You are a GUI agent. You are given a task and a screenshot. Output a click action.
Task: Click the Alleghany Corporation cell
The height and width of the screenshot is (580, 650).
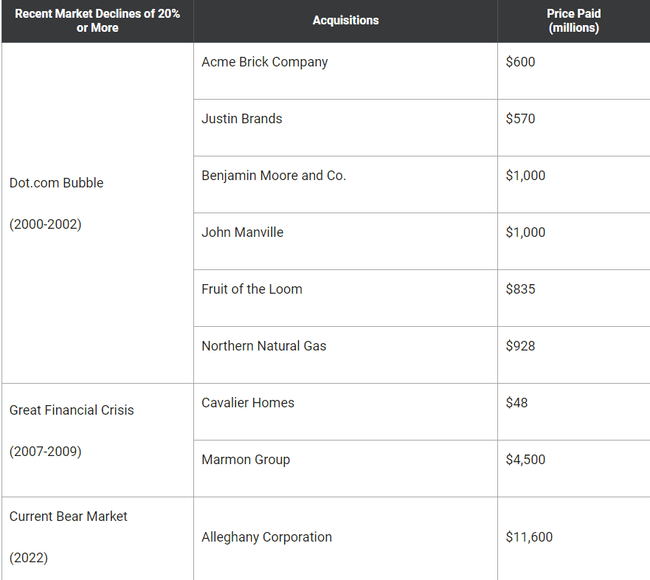tap(266, 537)
